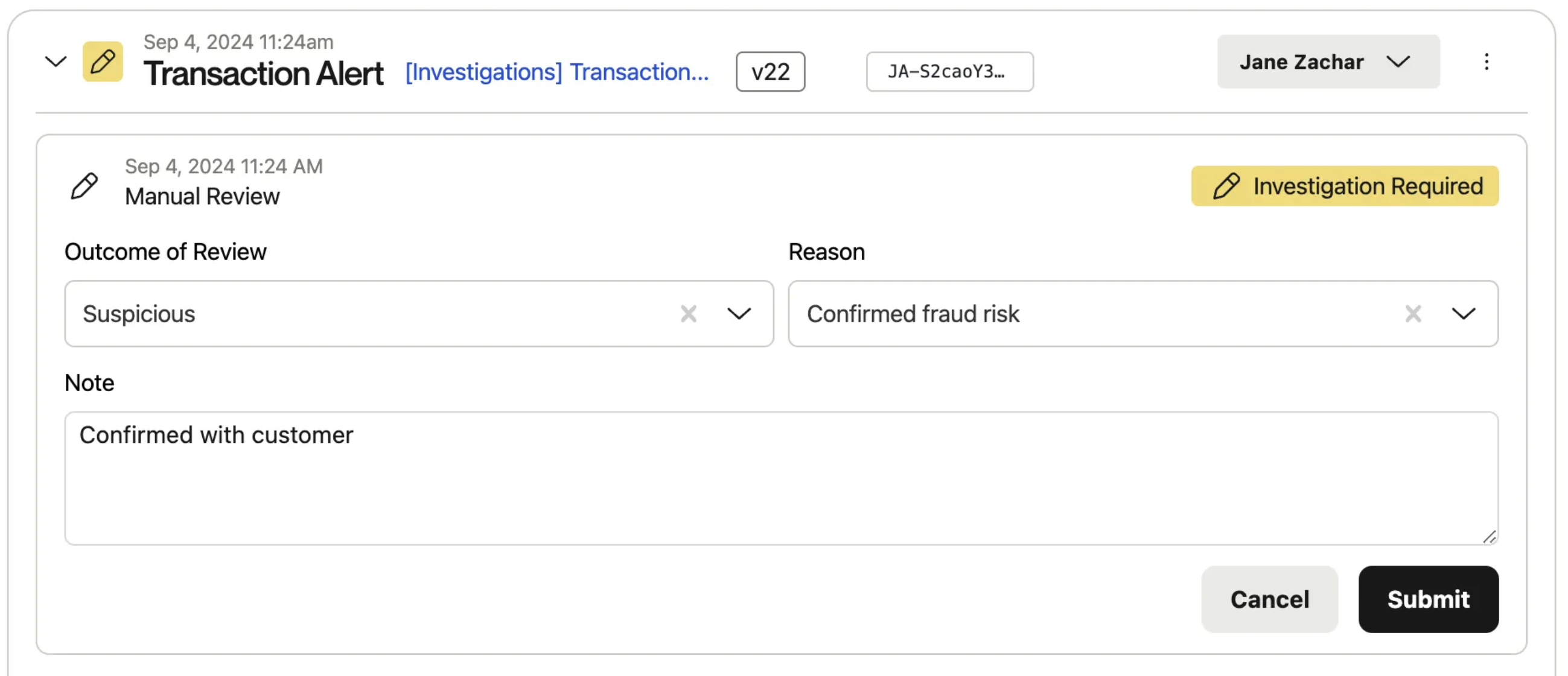The height and width of the screenshot is (676, 1568).
Task: Click the JA-S2caoY3 identifier box
Action: click(x=949, y=72)
